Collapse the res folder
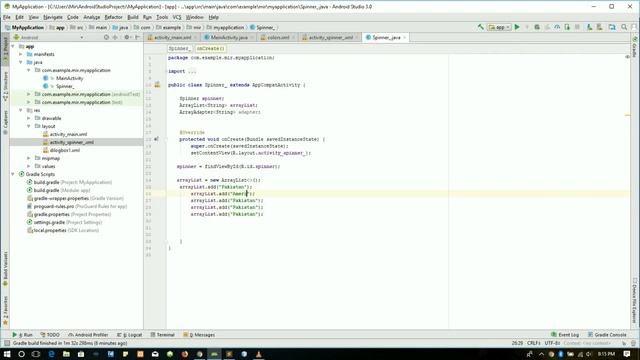The width and height of the screenshot is (640, 360). pyautogui.click(x=21, y=110)
